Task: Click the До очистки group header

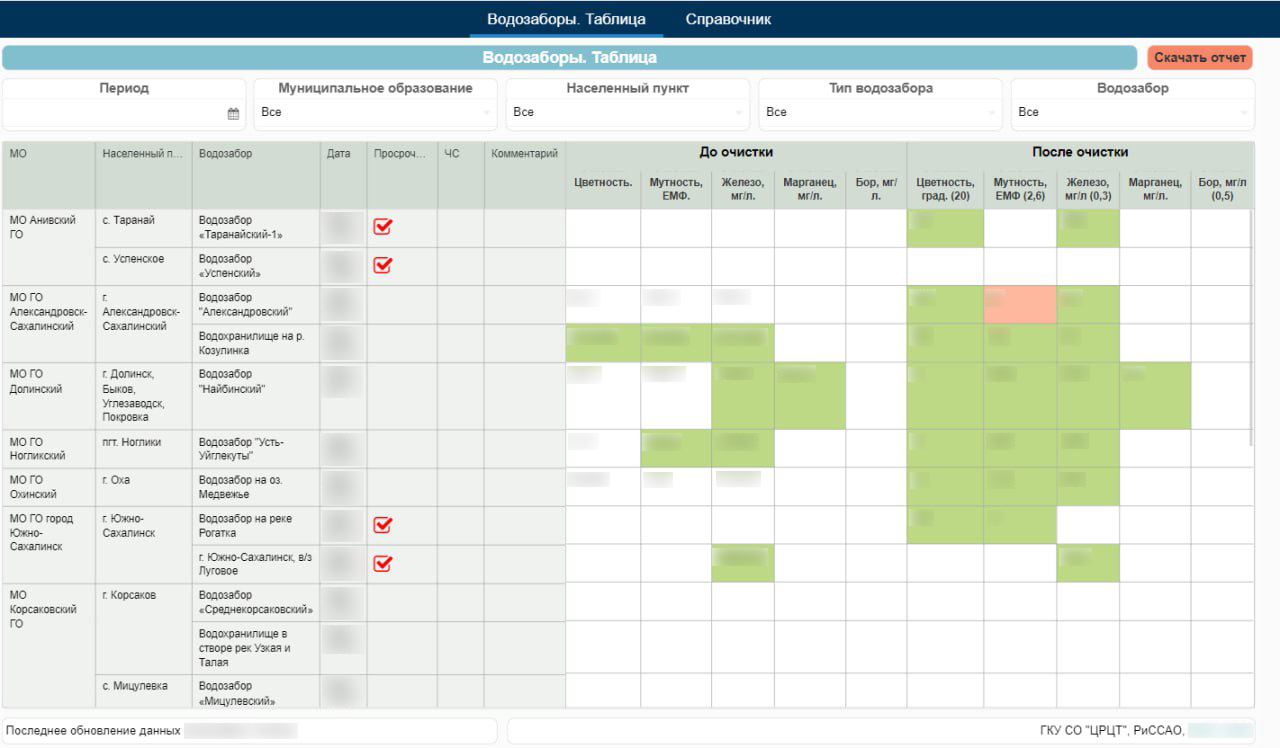Action: 736,153
